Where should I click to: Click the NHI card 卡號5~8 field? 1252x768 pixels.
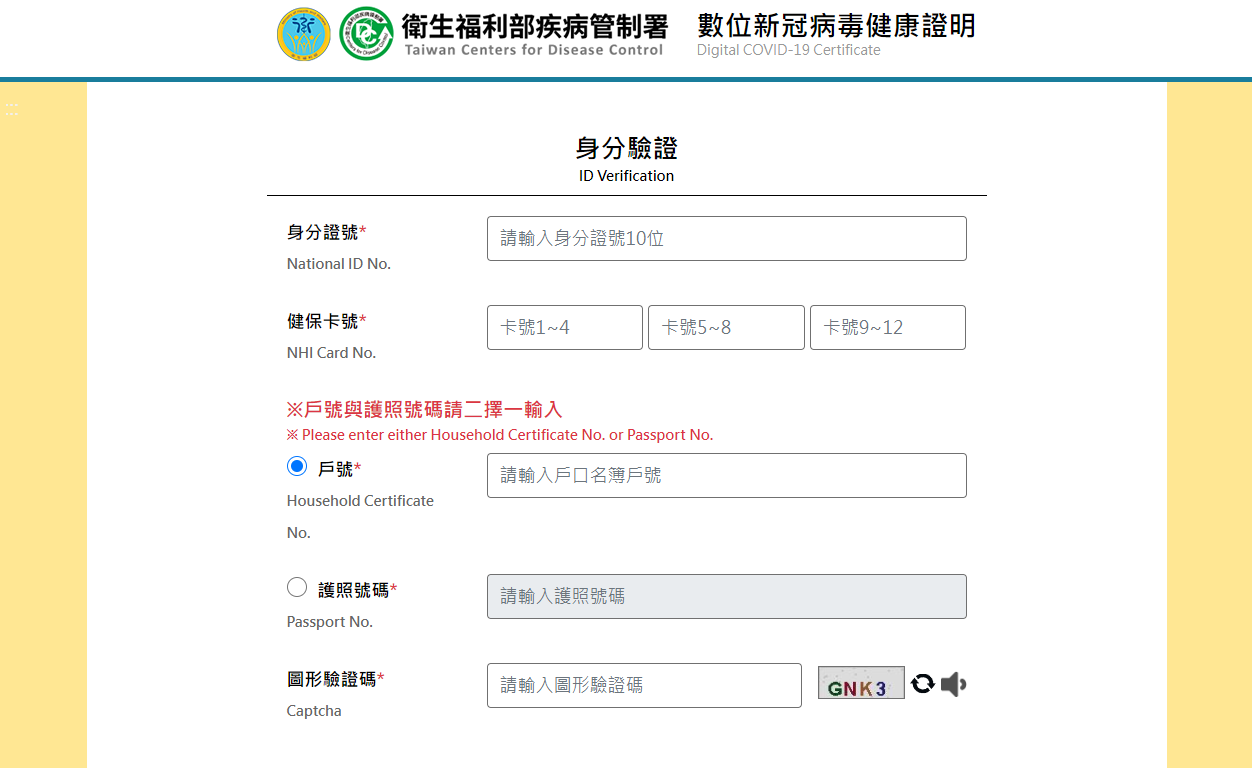pos(726,328)
